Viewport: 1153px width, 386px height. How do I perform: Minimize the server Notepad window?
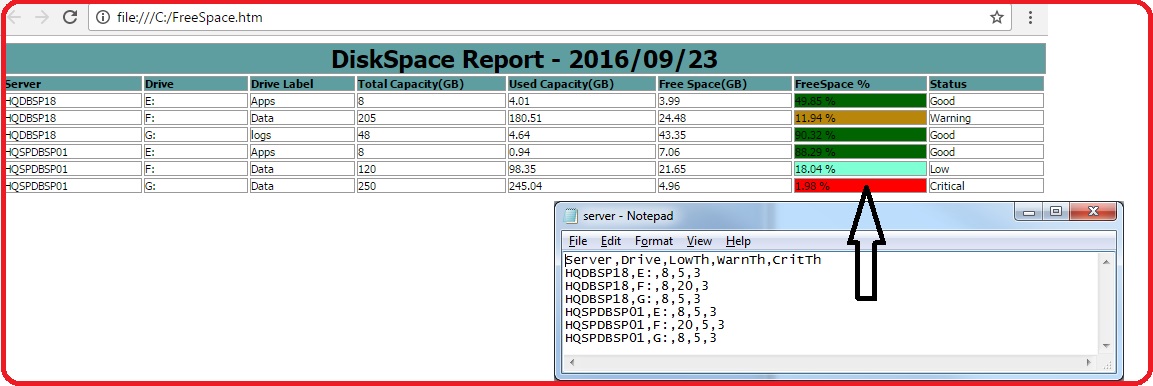[1029, 212]
